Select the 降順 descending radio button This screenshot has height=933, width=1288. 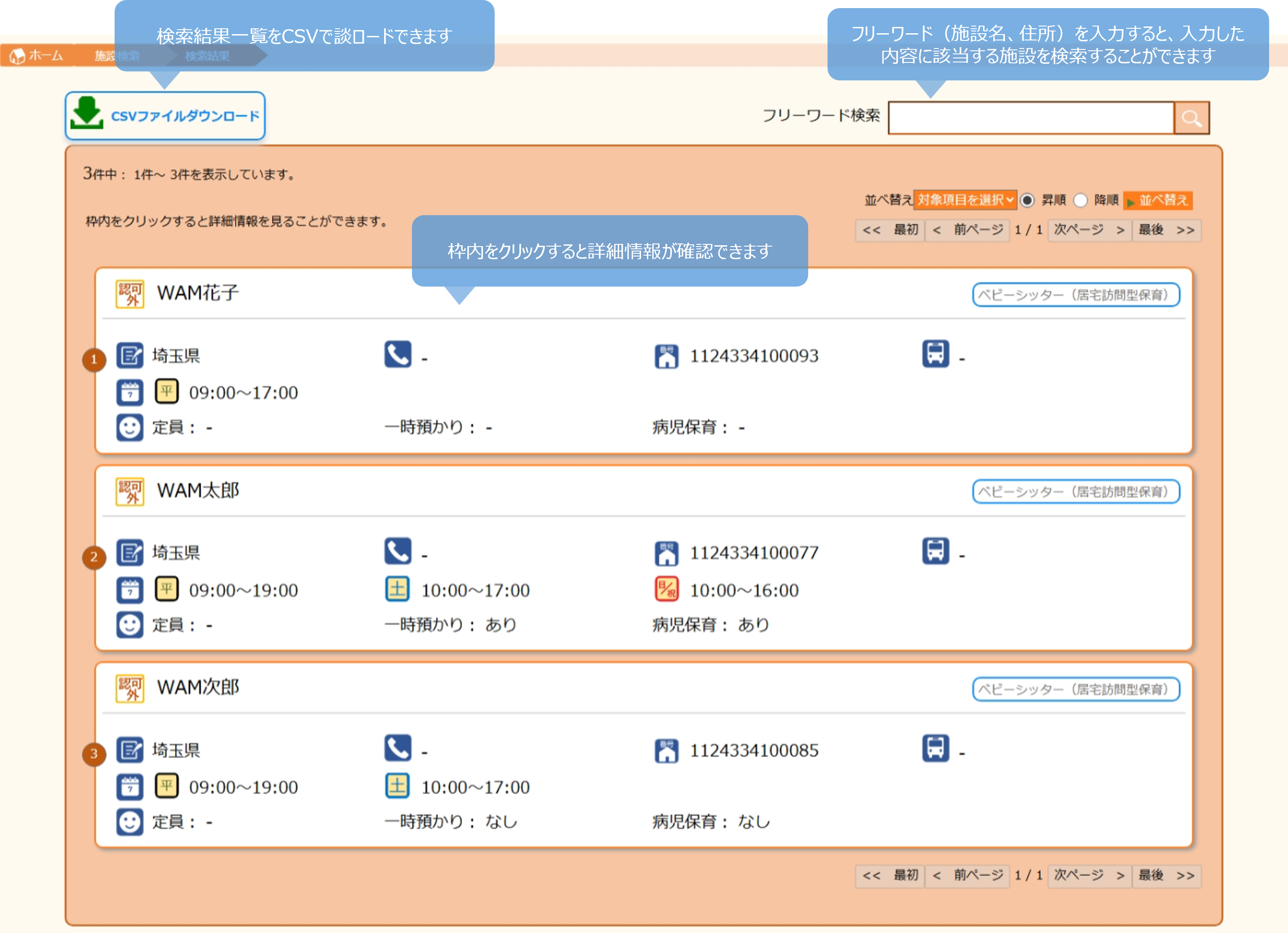pyautogui.click(x=1080, y=200)
